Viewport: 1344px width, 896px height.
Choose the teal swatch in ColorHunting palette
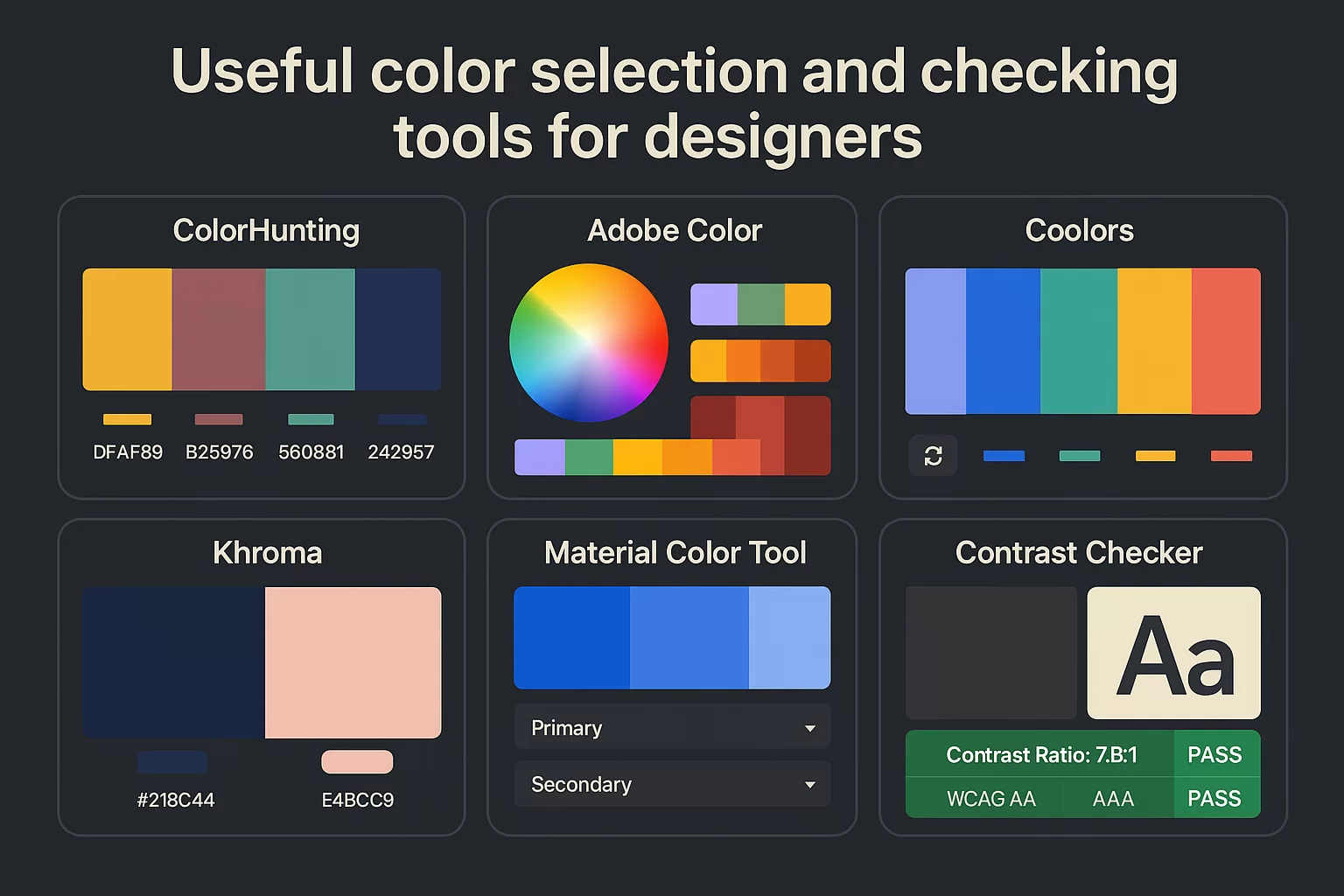(311, 329)
